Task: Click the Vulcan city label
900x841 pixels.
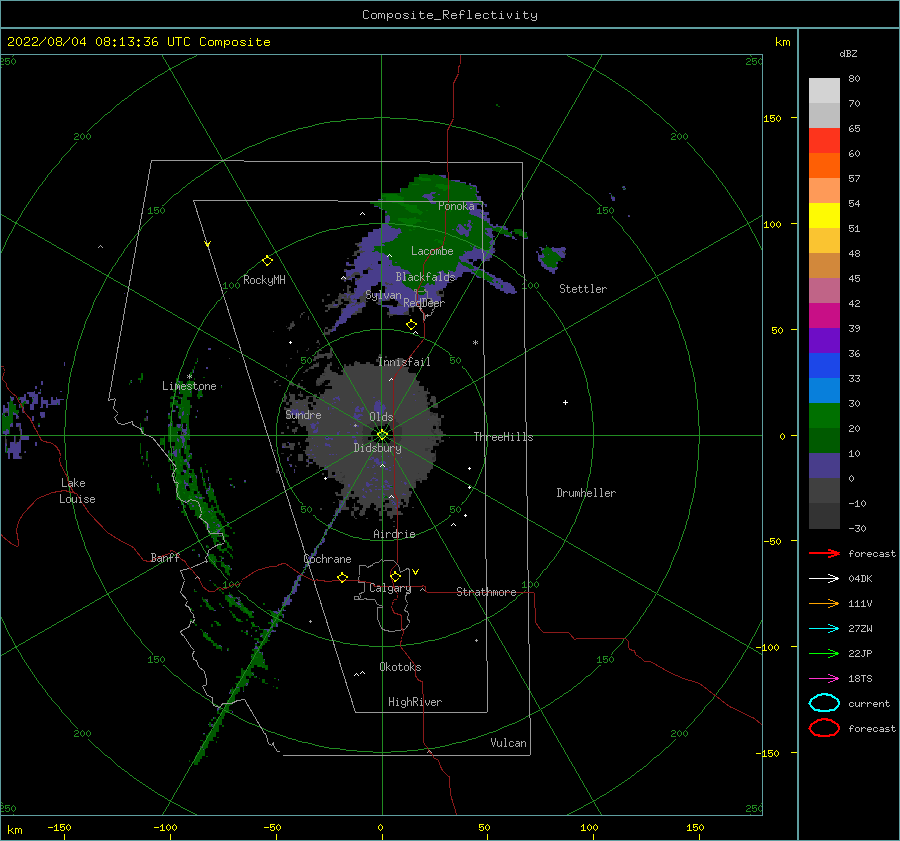Action: (x=509, y=743)
